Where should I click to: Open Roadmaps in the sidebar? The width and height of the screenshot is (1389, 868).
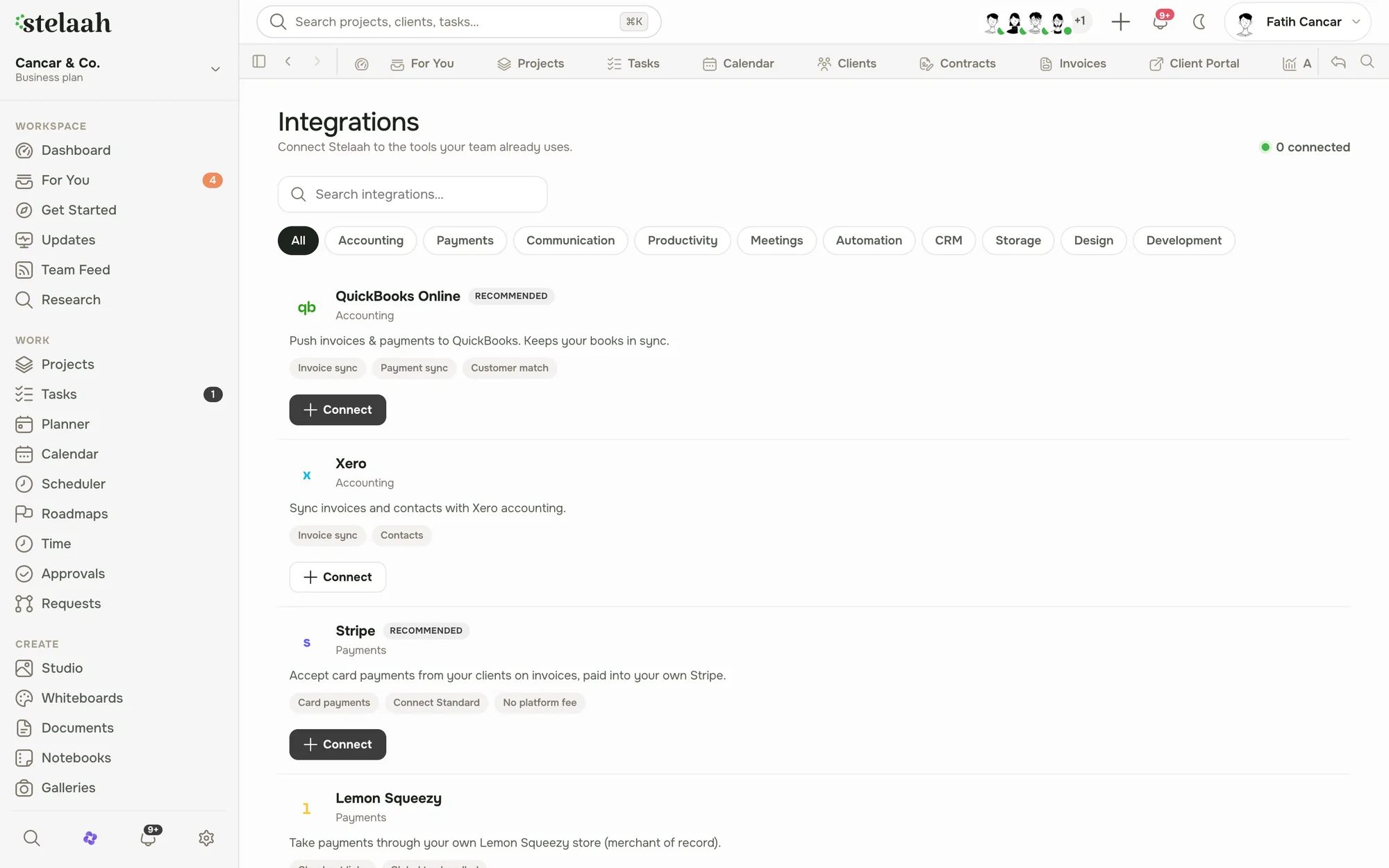[119, 514]
